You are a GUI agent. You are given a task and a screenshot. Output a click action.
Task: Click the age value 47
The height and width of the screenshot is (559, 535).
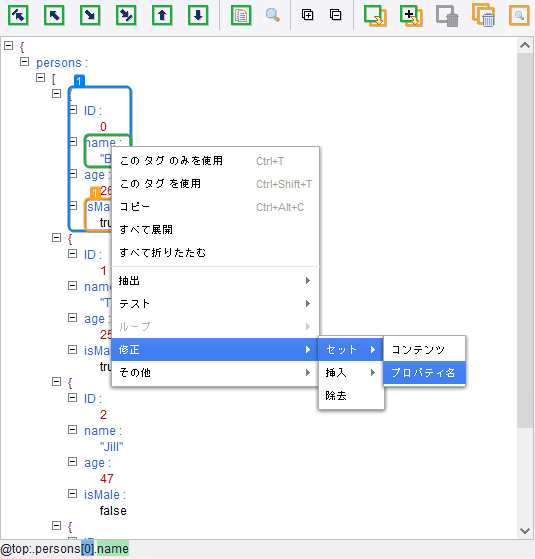107,478
